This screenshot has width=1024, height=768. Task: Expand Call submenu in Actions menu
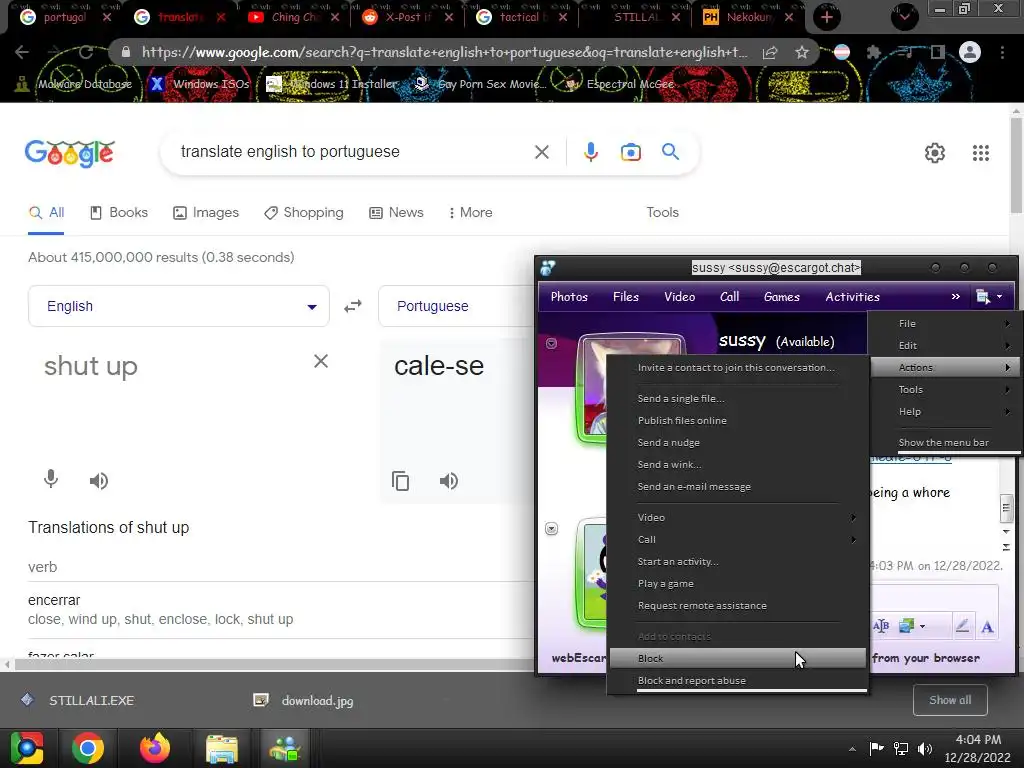click(x=737, y=539)
